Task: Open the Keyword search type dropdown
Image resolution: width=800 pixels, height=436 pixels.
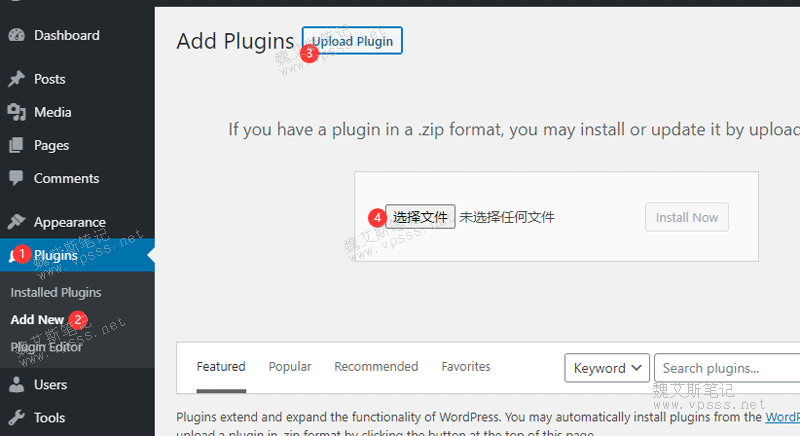Action: pyautogui.click(x=607, y=368)
